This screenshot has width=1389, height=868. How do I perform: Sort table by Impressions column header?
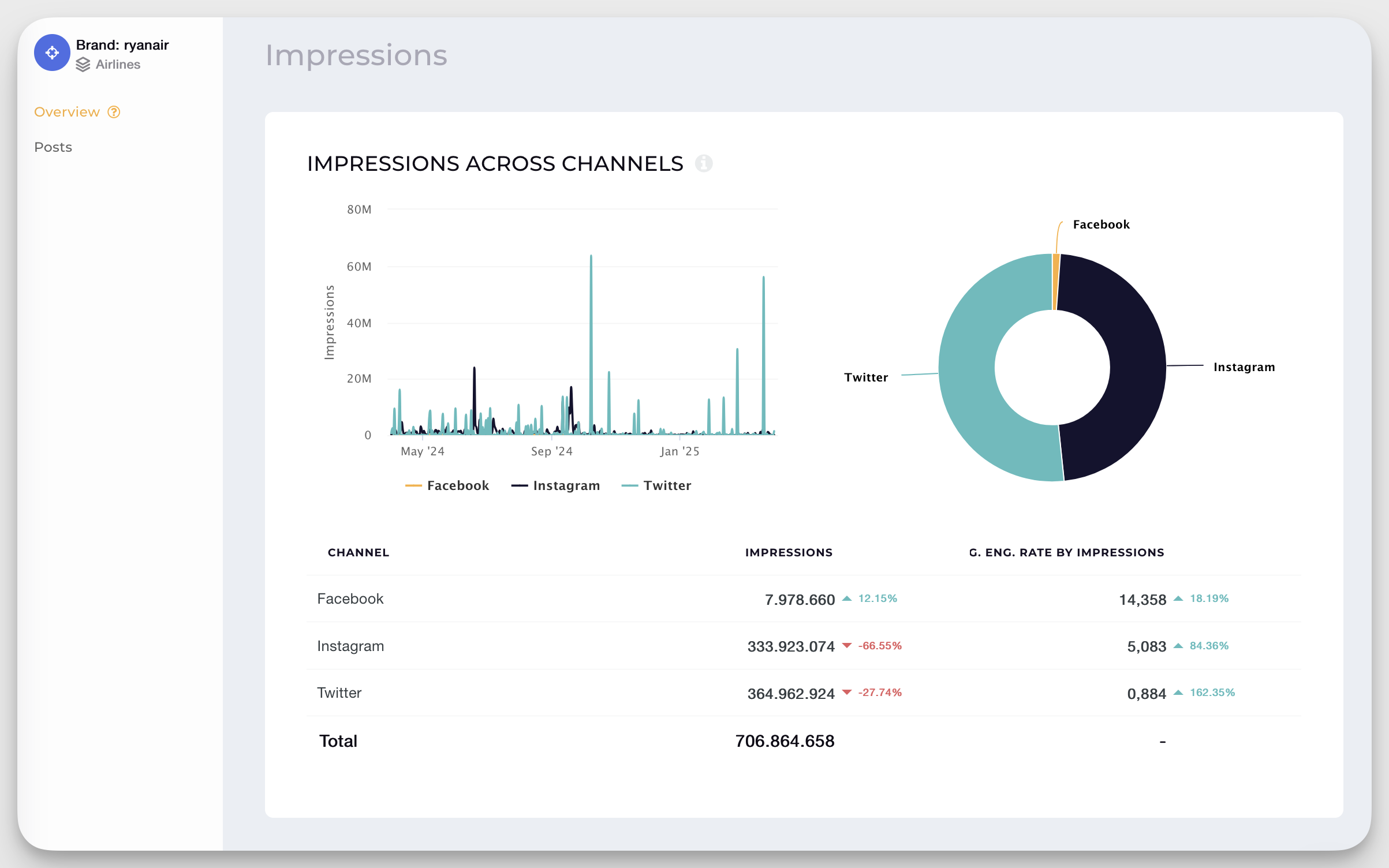789,553
